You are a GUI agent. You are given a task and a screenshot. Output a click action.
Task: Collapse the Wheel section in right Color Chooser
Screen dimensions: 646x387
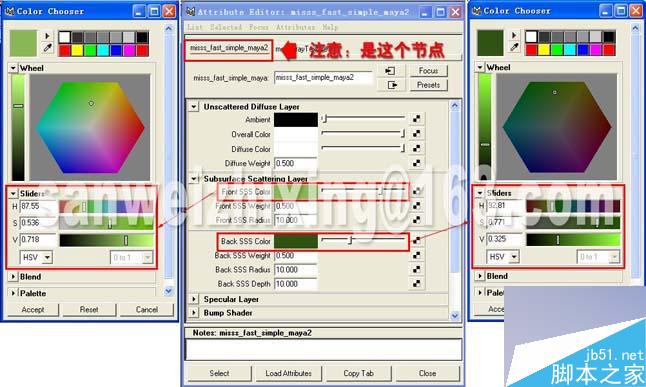coord(480,67)
